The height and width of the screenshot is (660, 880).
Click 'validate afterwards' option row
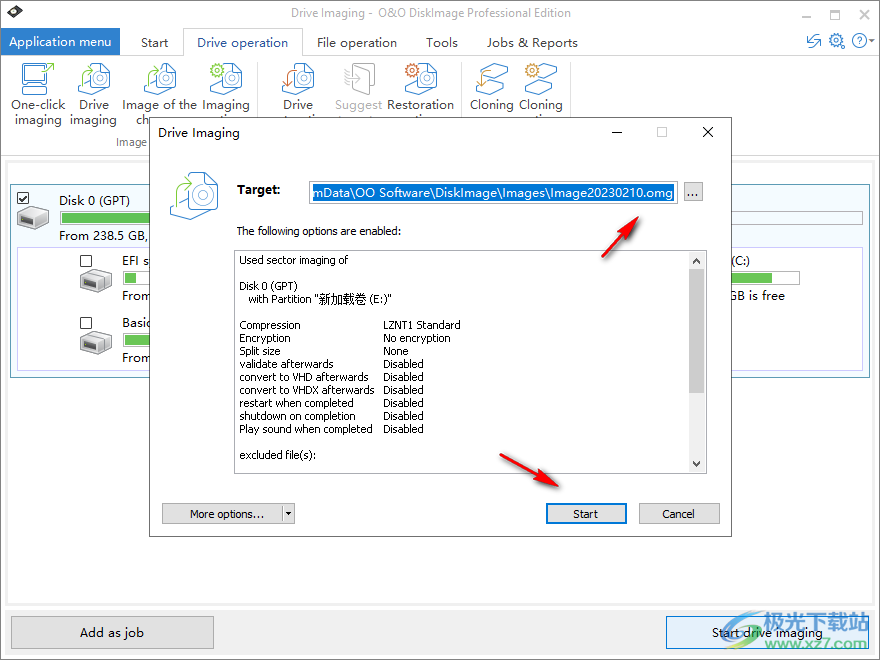point(331,364)
